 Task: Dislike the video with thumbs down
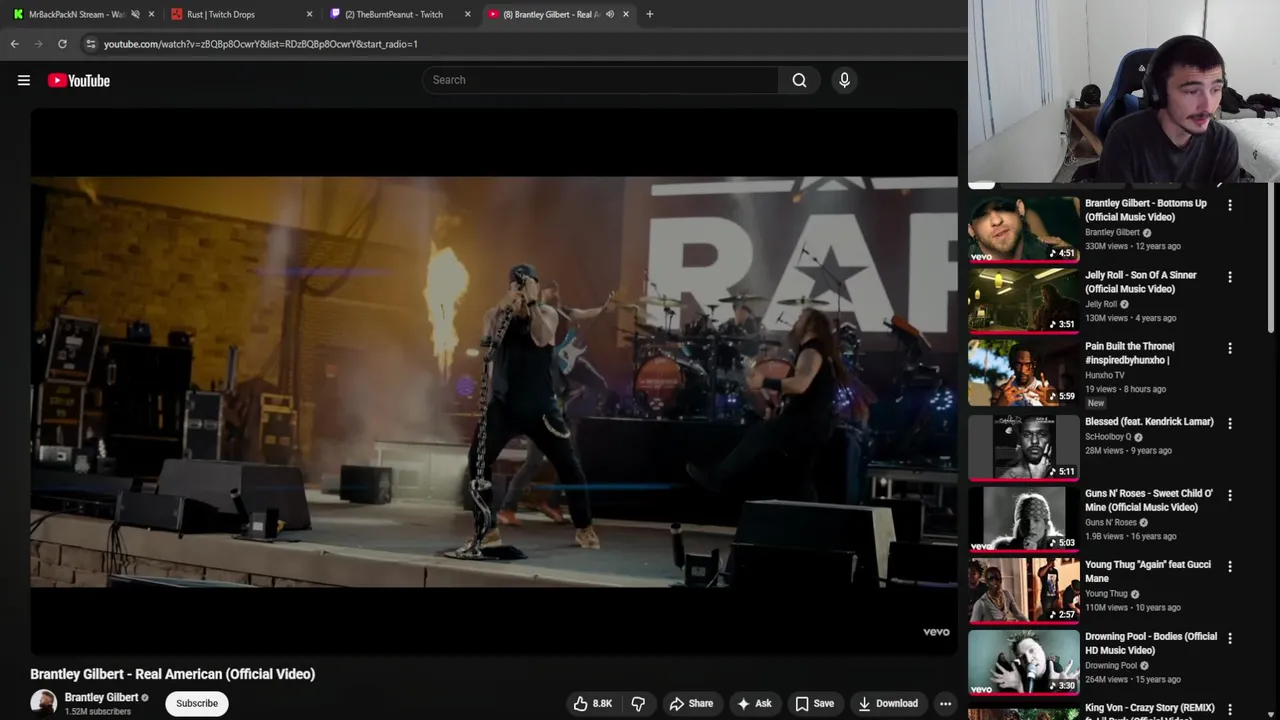638,704
